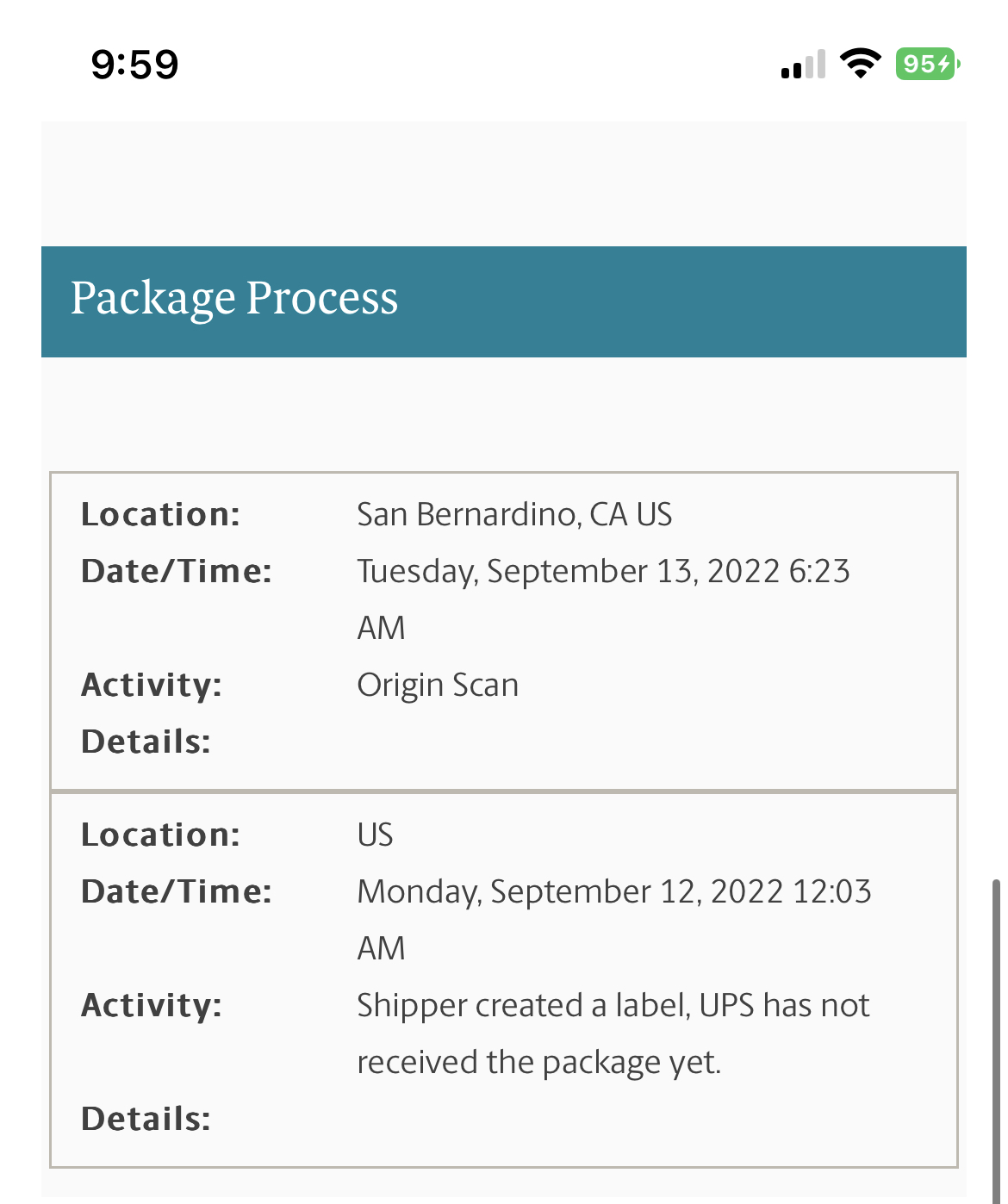Tap the Date/Time label for September 13
This screenshot has height=1204, width=1008.
(x=176, y=571)
